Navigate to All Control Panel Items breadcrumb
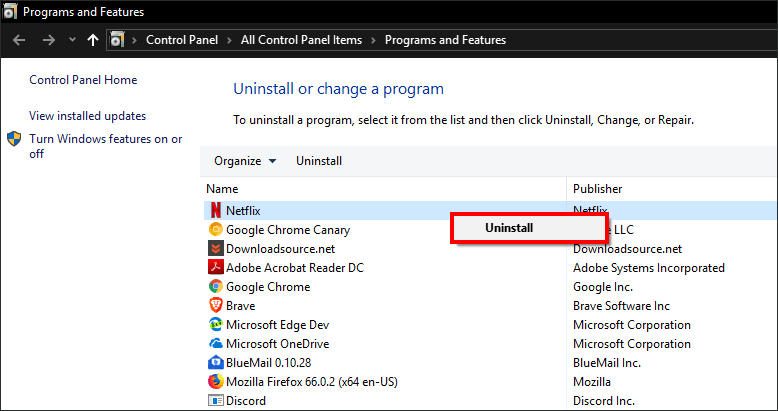The width and height of the screenshot is (778, 411). tap(301, 40)
